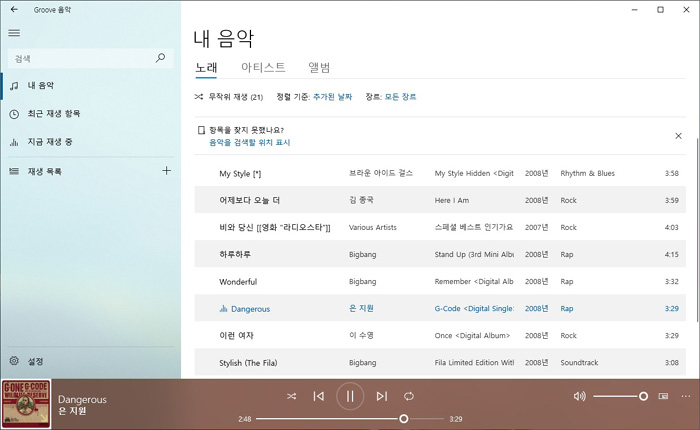This screenshot has height=430, width=700.
Task: Click 음악을 검색할 위치 표시 link
Action: coord(250,142)
